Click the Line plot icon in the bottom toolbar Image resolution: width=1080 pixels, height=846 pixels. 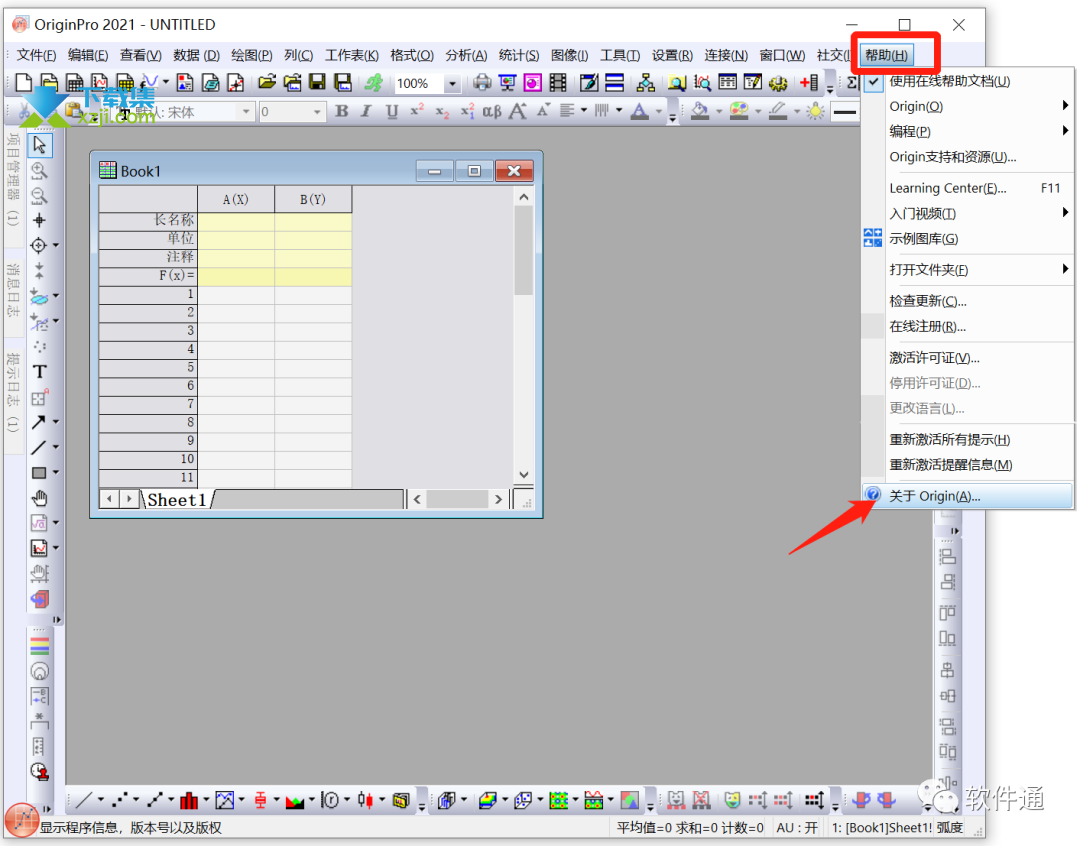click(84, 800)
